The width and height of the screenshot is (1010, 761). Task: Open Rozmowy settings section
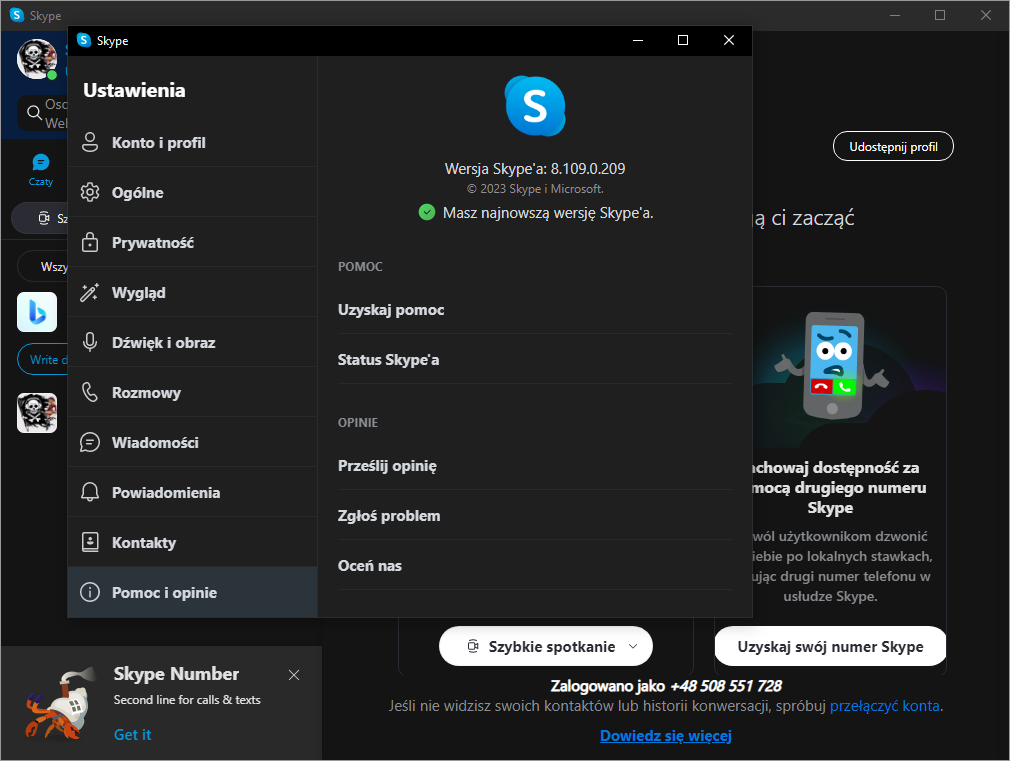click(192, 392)
